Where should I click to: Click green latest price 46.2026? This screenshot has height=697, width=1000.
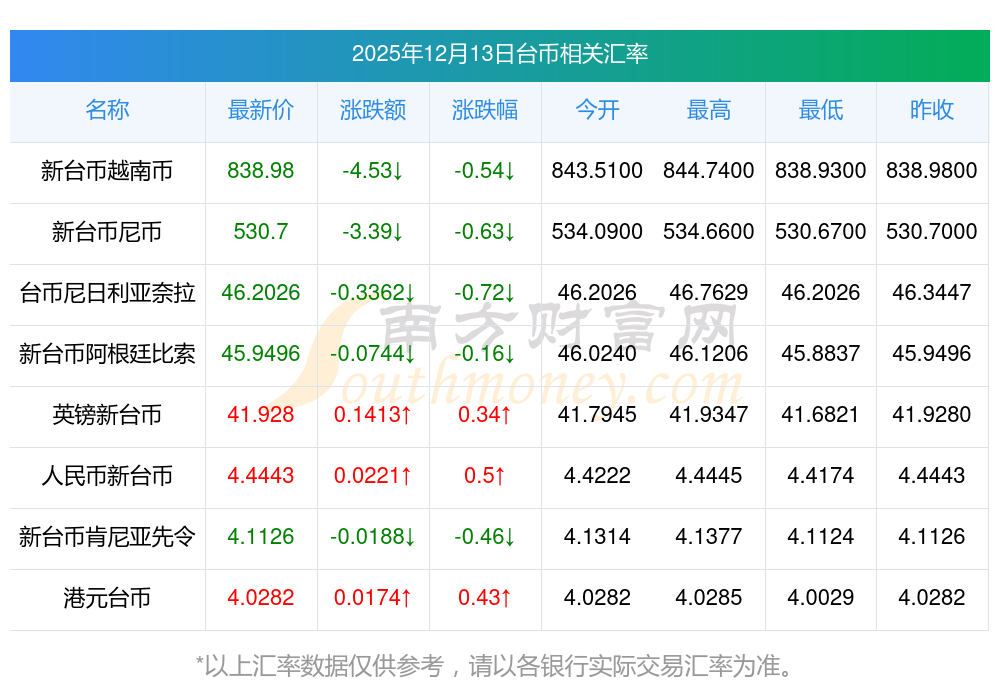[x=261, y=293]
